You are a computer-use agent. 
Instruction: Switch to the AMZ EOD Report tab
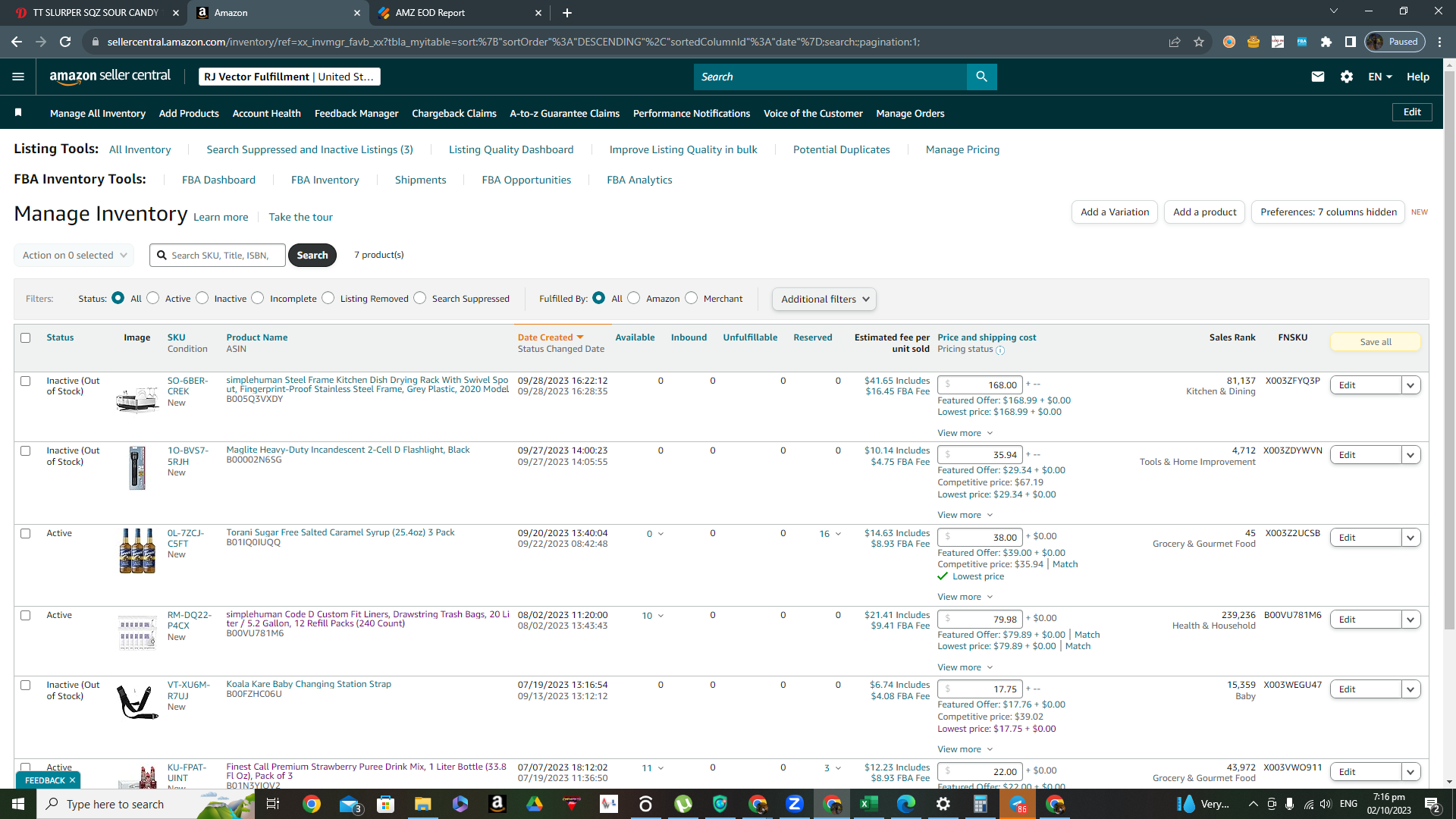pyautogui.click(x=459, y=13)
